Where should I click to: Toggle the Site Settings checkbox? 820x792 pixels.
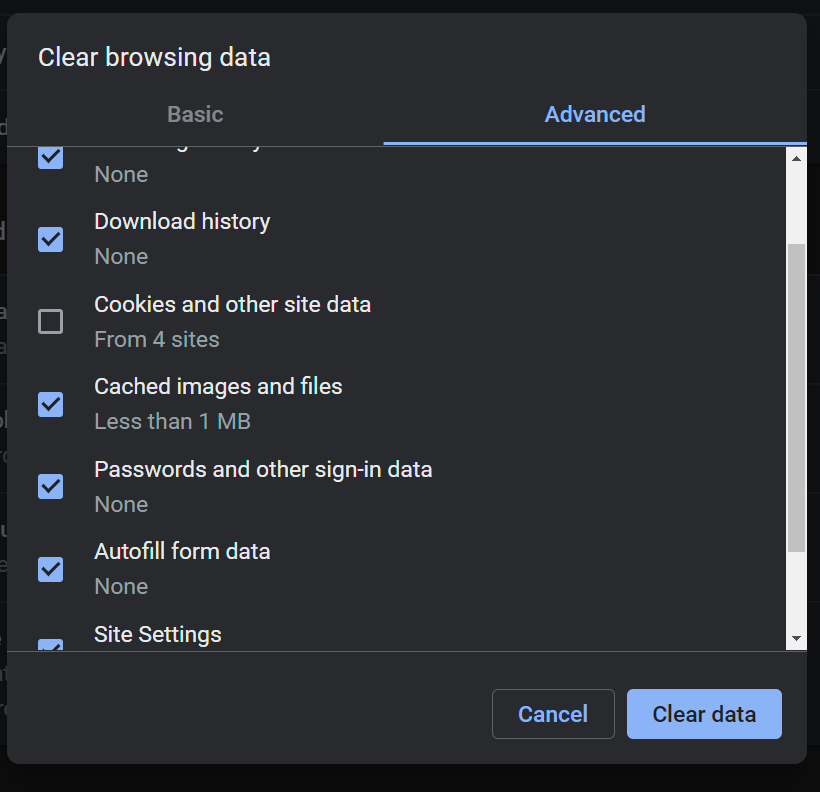(50, 645)
